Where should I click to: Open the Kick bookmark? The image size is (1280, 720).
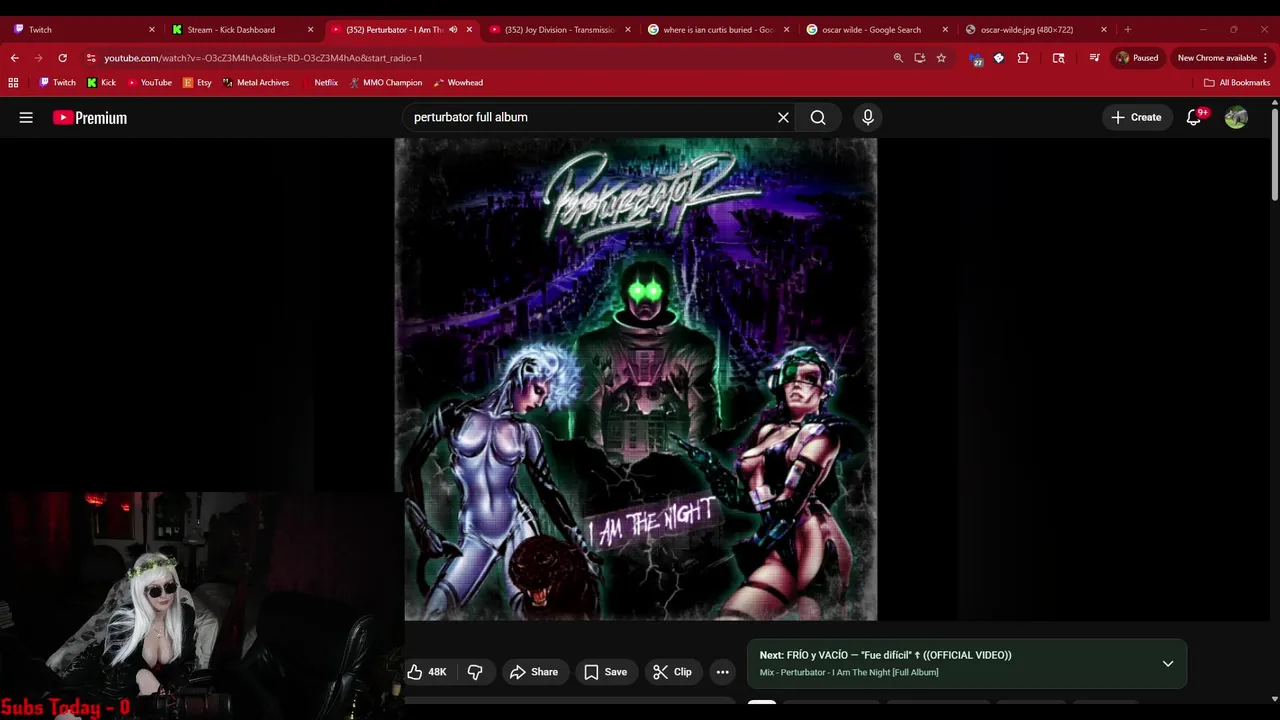[101, 83]
